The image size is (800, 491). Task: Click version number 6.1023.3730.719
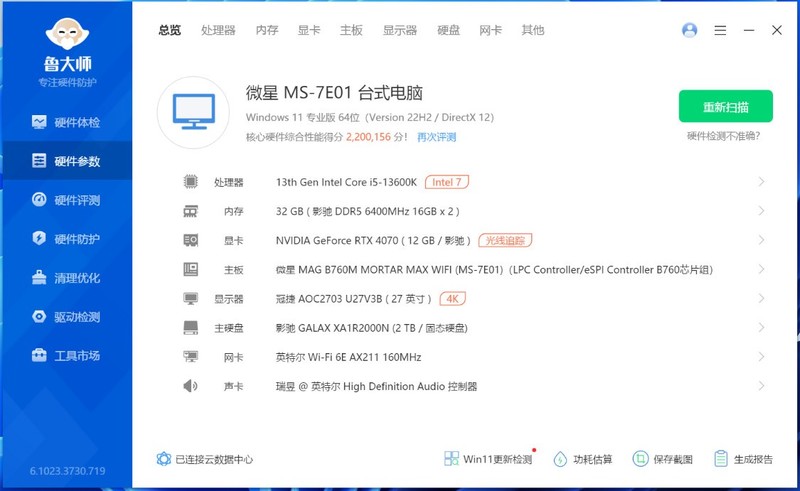click(67, 471)
